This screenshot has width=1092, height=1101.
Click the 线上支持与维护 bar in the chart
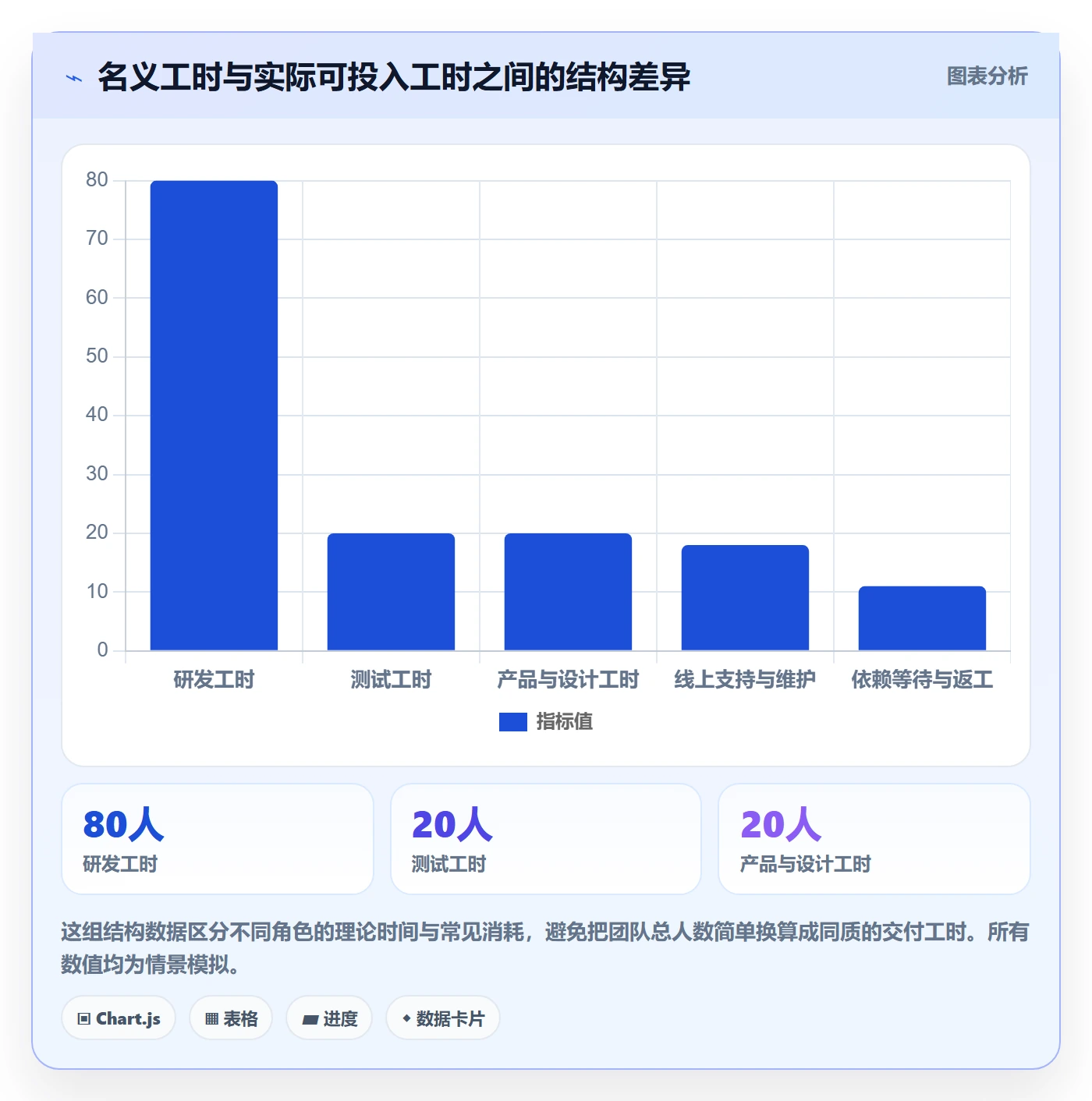pyautogui.click(x=745, y=597)
